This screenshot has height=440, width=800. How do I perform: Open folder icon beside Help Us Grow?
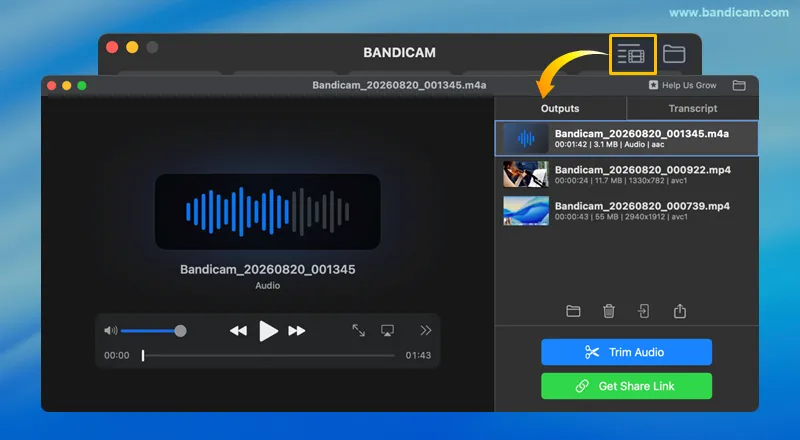(739, 85)
